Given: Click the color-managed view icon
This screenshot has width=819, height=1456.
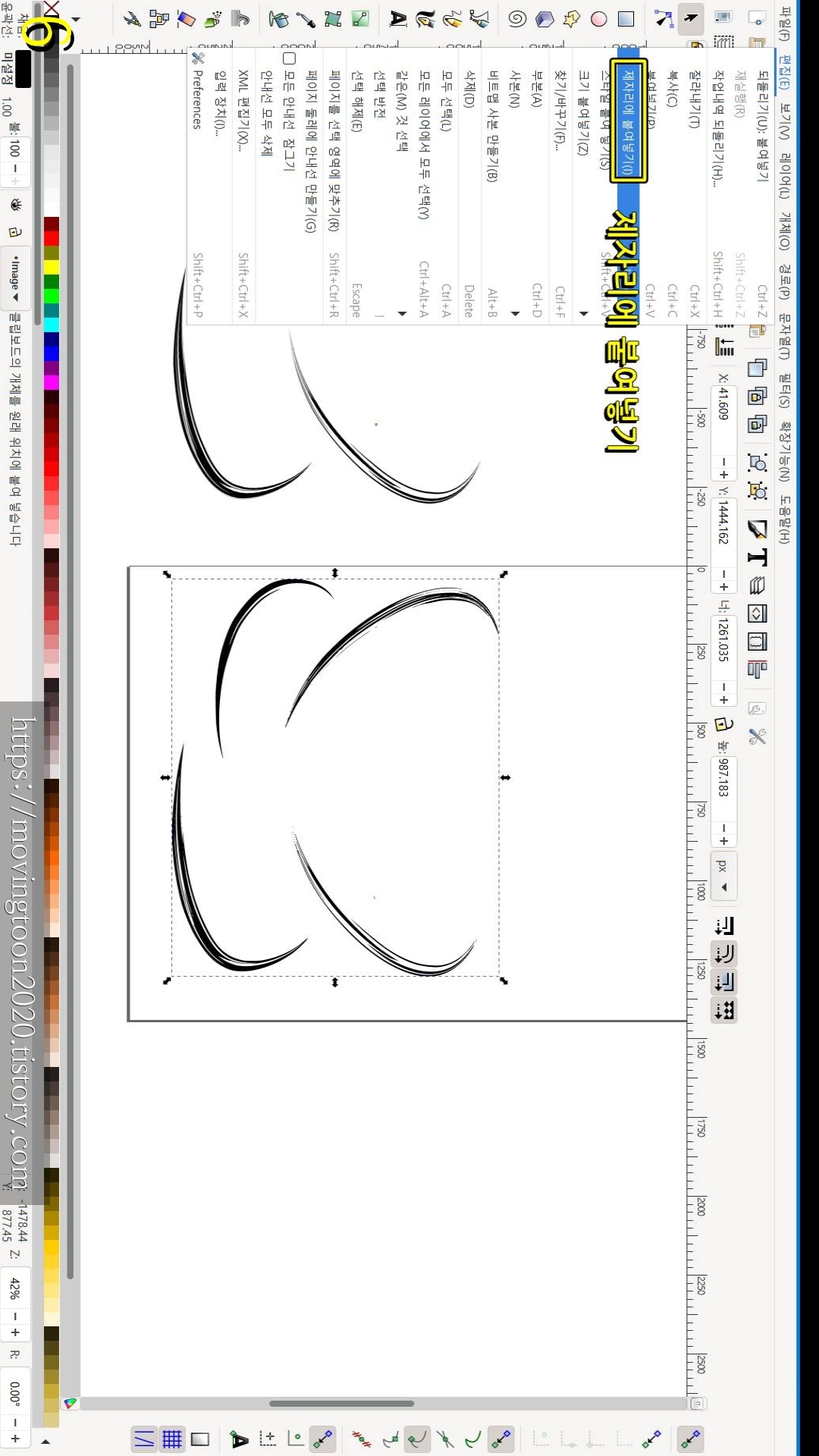Looking at the screenshot, I should point(71,1404).
